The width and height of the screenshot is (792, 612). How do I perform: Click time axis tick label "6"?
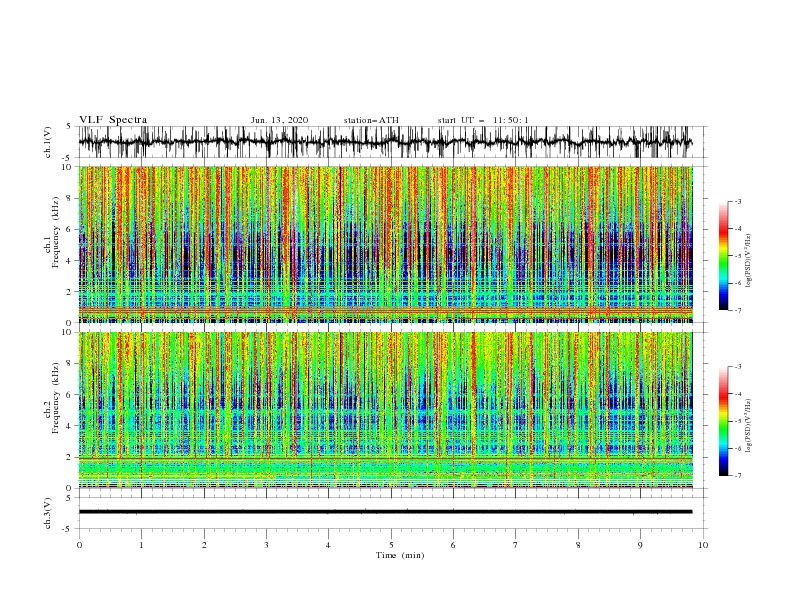(x=453, y=545)
